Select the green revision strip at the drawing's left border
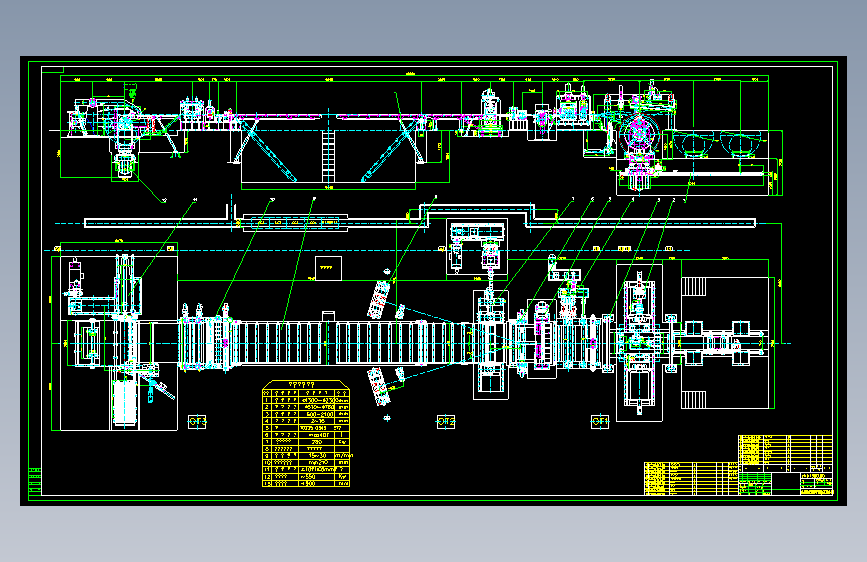 [x=35, y=481]
